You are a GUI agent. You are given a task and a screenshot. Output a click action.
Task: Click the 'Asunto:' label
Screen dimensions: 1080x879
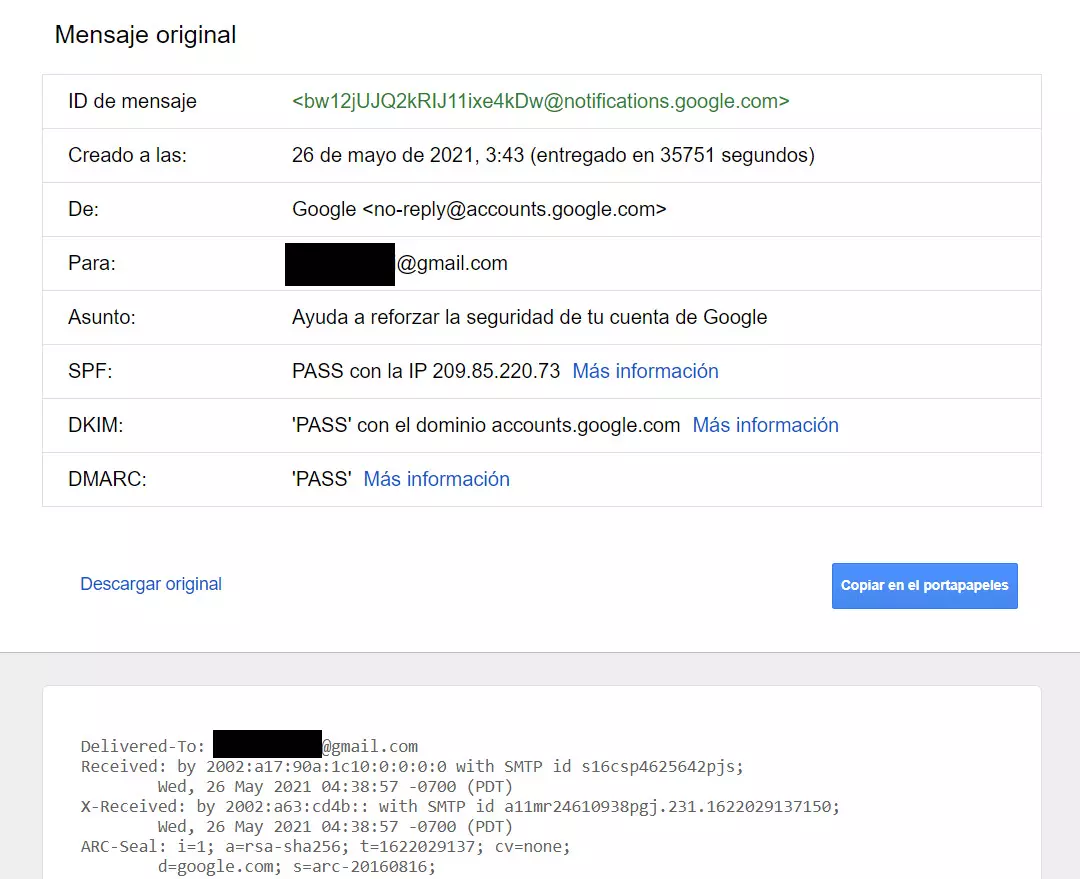pyautogui.click(x=102, y=317)
